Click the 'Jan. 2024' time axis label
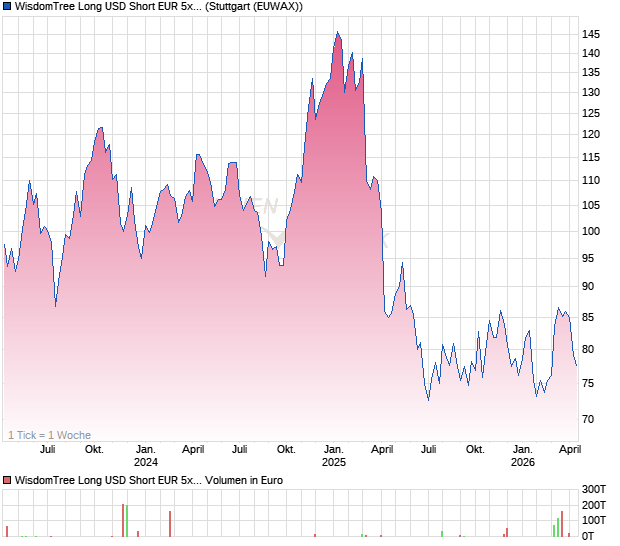This screenshot has height=546, width=620. pyautogui.click(x=146, y=455)
